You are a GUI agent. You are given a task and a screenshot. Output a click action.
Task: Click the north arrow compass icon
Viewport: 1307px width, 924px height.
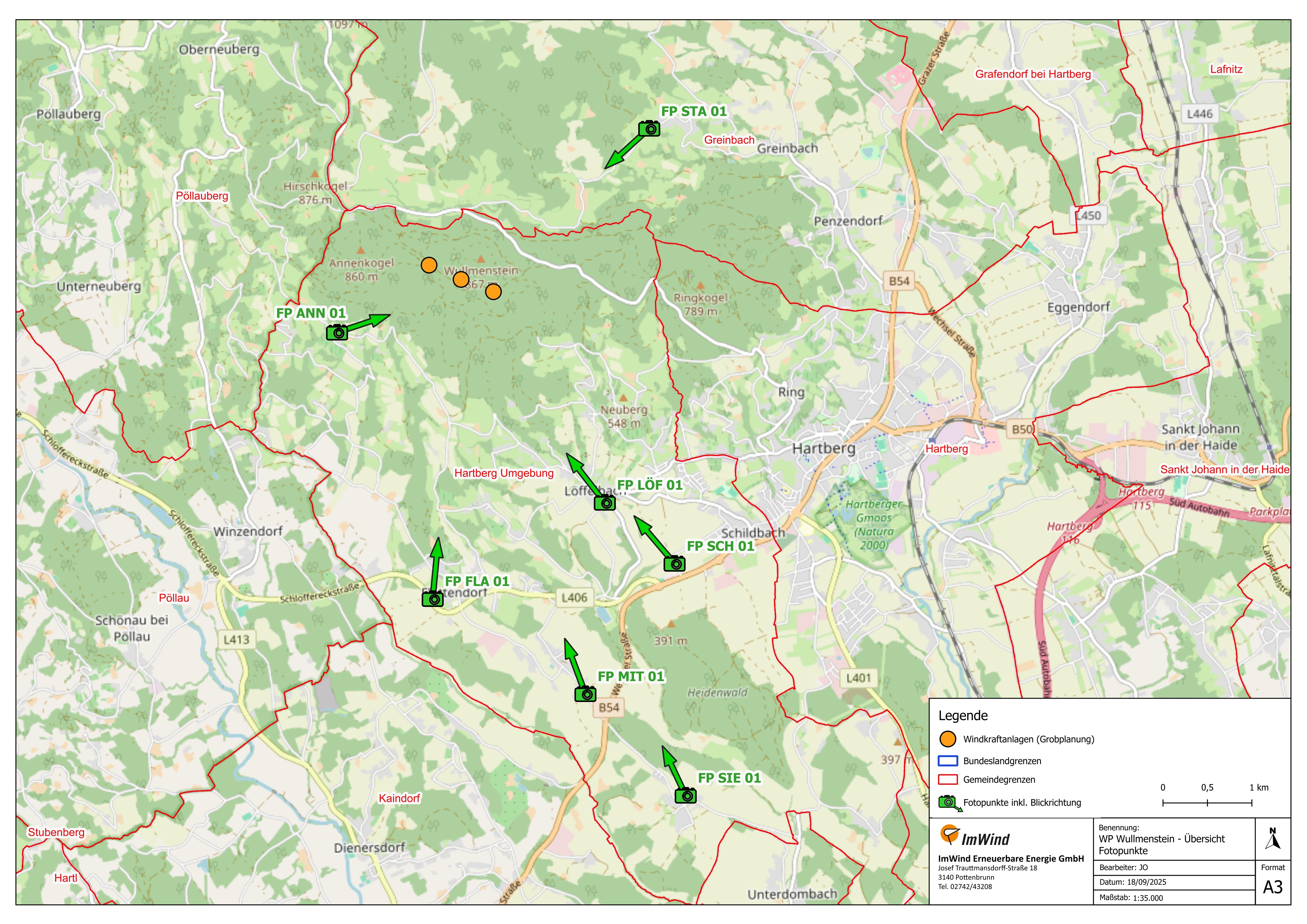point(1273,839)
